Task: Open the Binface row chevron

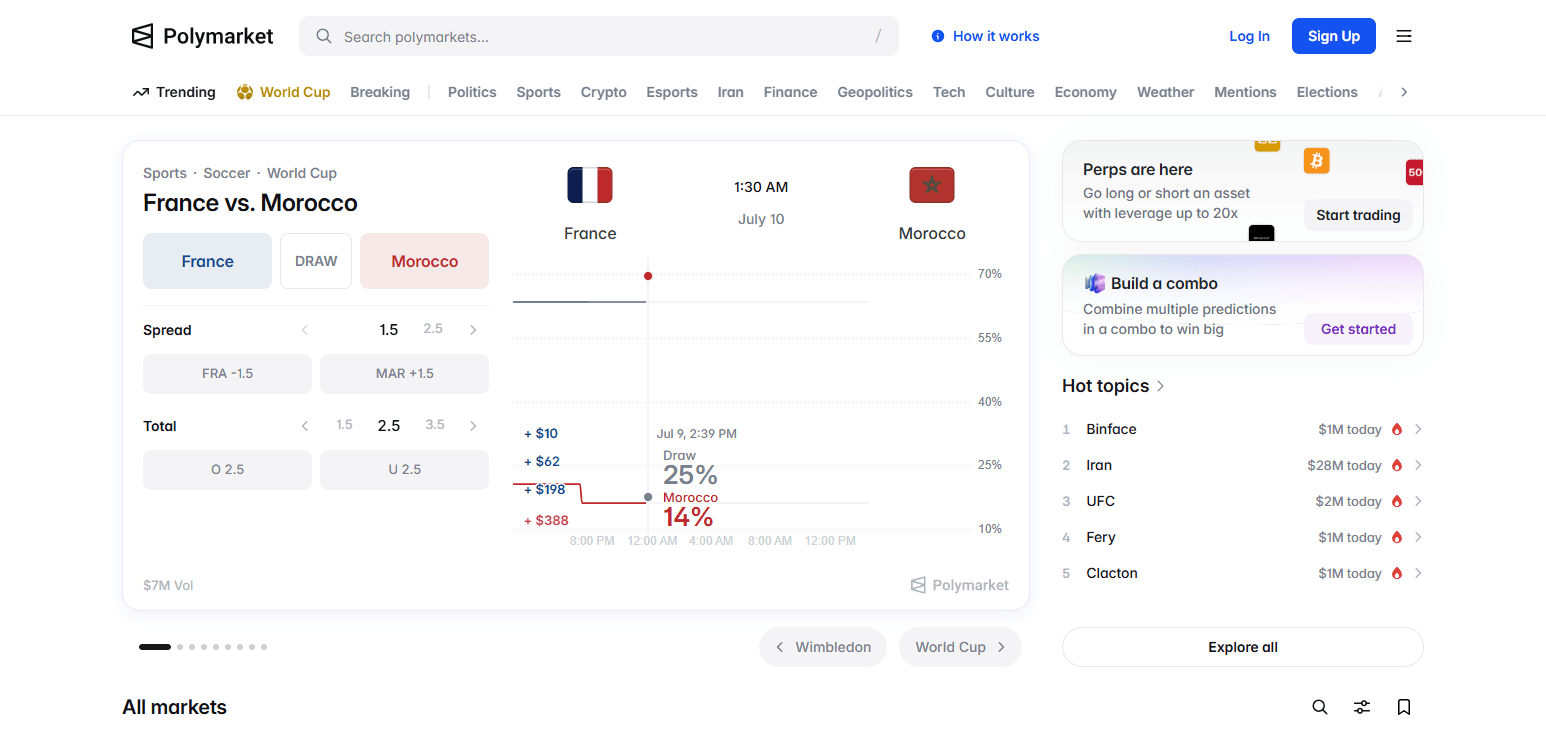Action: 1418,429
